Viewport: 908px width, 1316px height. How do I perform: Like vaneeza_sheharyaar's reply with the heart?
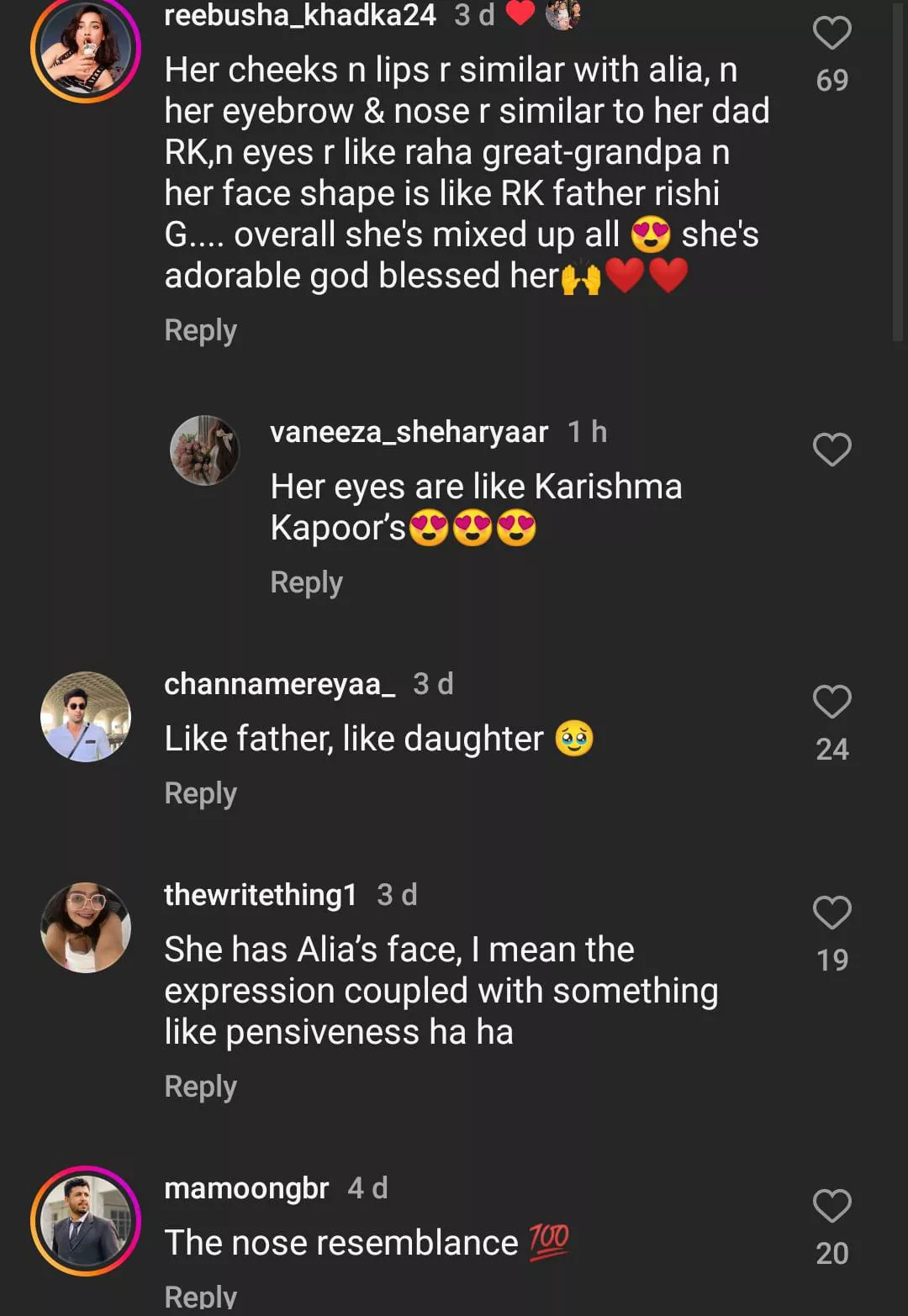(831, 450)
